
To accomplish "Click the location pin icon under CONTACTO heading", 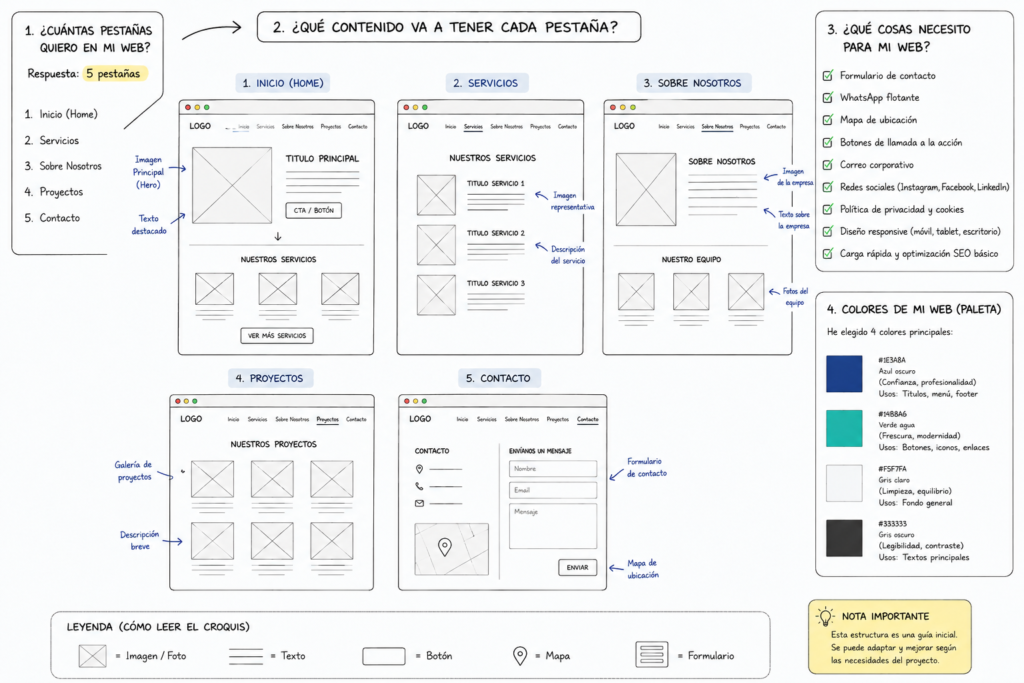I will pyautogui.click(x=419, y=469).
